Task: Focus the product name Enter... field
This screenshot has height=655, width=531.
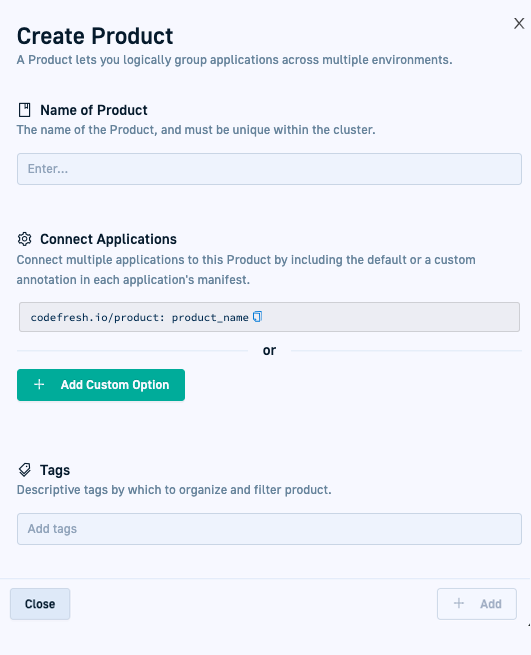Action: tap(269, 169)
